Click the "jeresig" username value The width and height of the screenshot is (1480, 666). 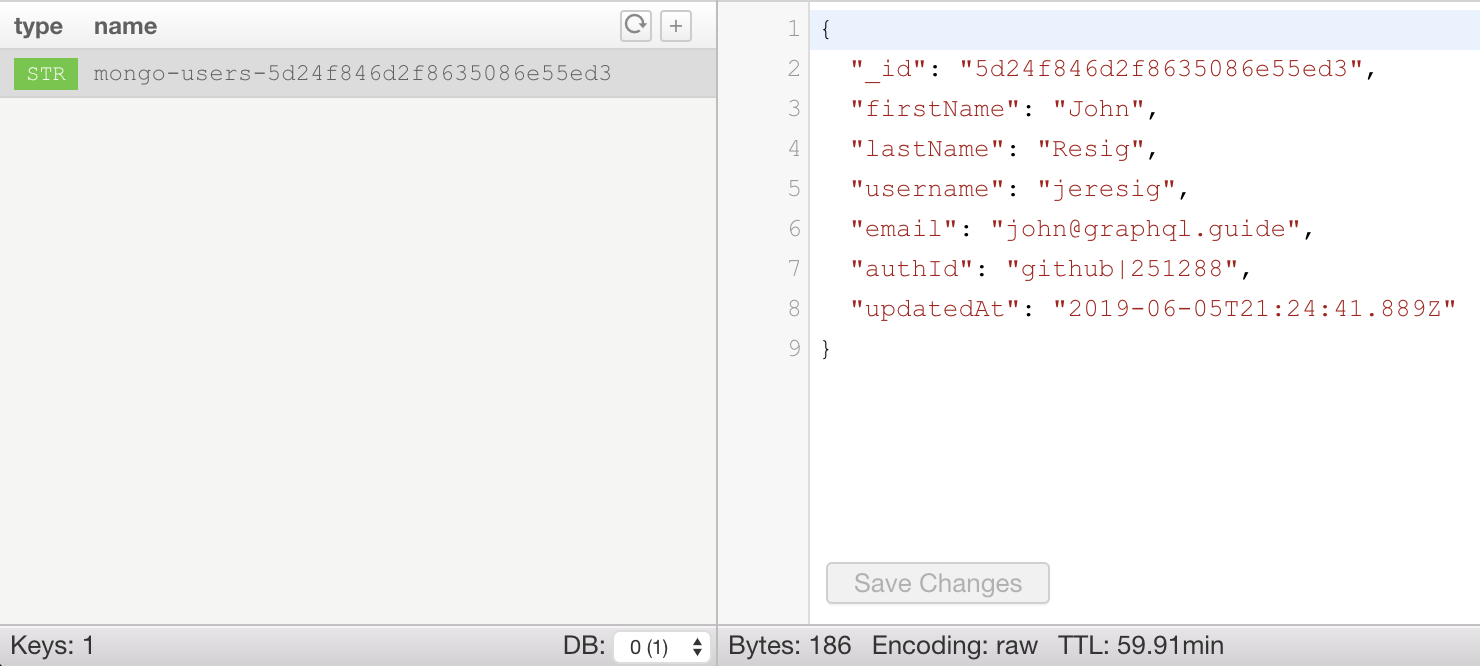[x=1107, y=189]
